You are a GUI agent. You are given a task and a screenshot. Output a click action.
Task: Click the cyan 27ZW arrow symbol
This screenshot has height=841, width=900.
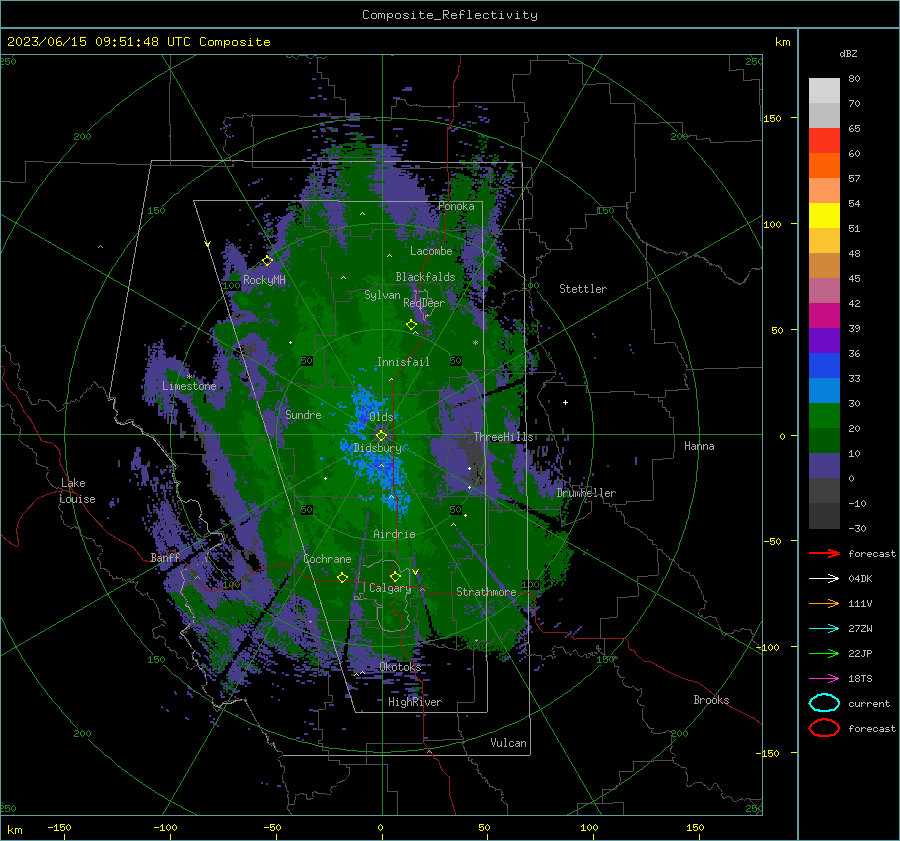click(x=824, y=629)
